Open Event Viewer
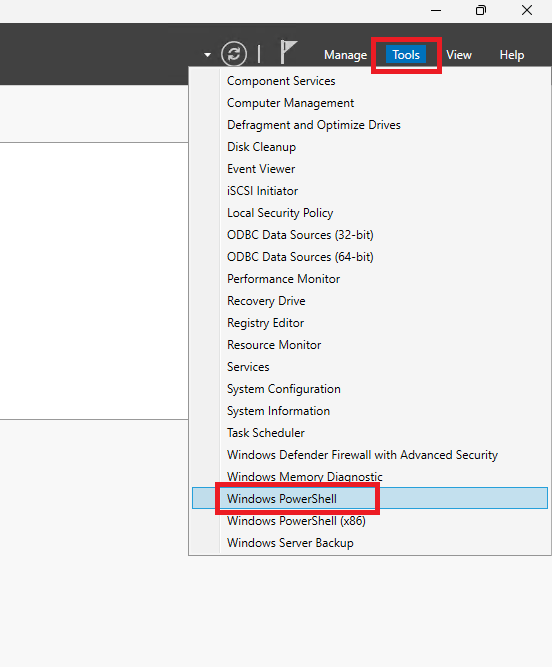Viewport: 552px width, 667px height. pos(261,169)
